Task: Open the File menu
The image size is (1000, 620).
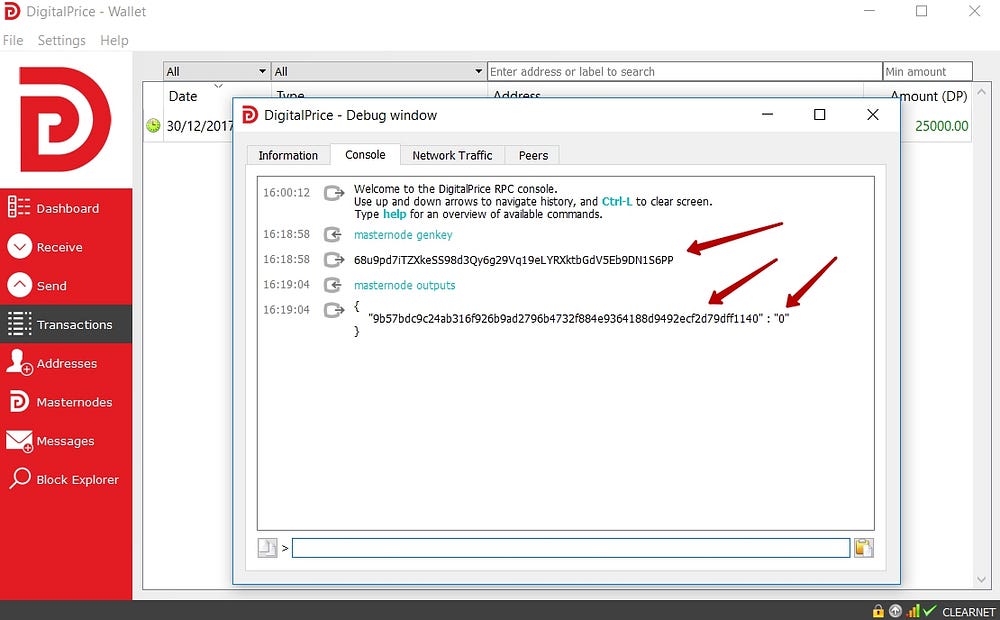Action: 13,40
